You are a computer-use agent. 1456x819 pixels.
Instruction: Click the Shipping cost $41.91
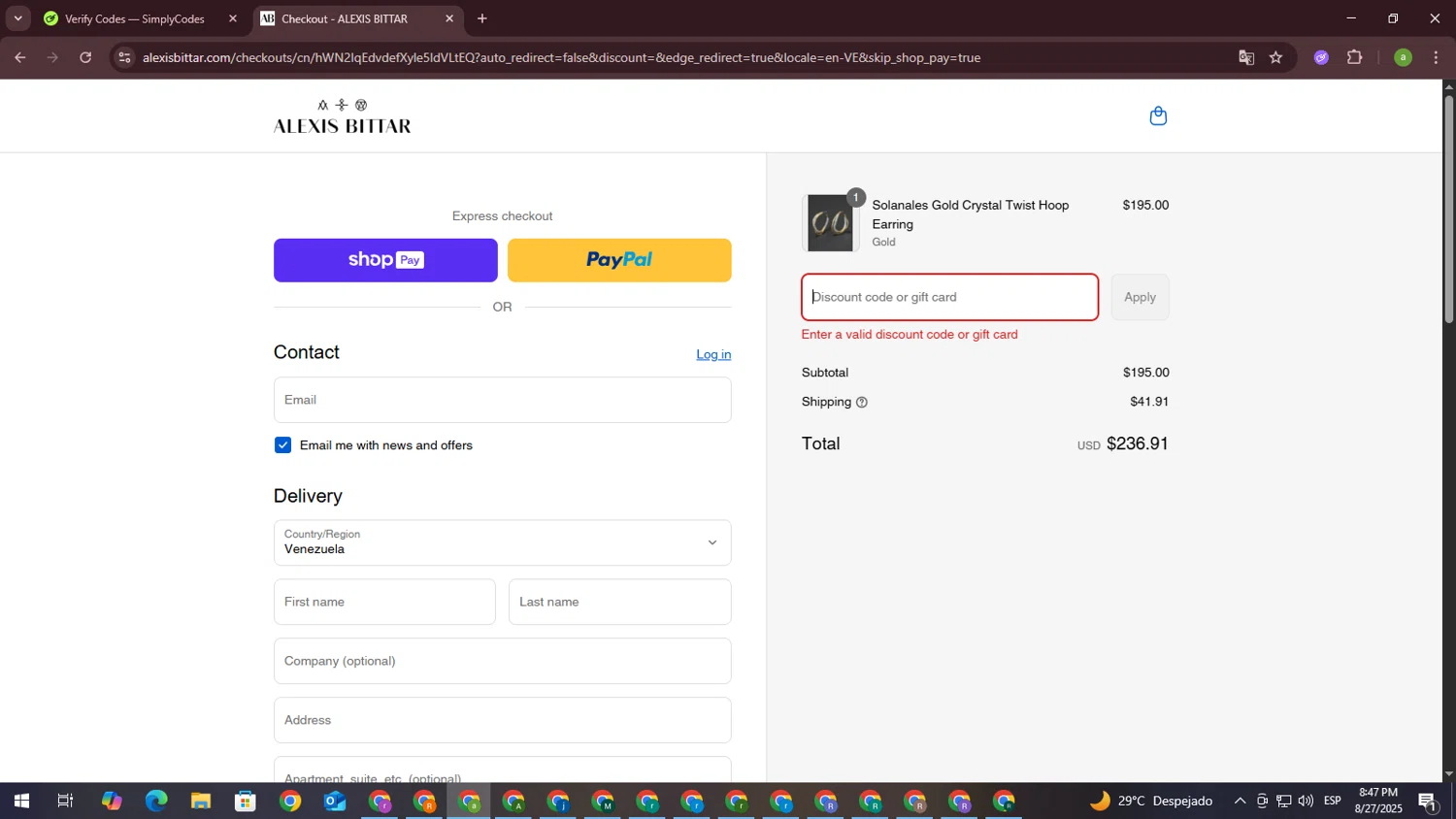pos(1149,402)
